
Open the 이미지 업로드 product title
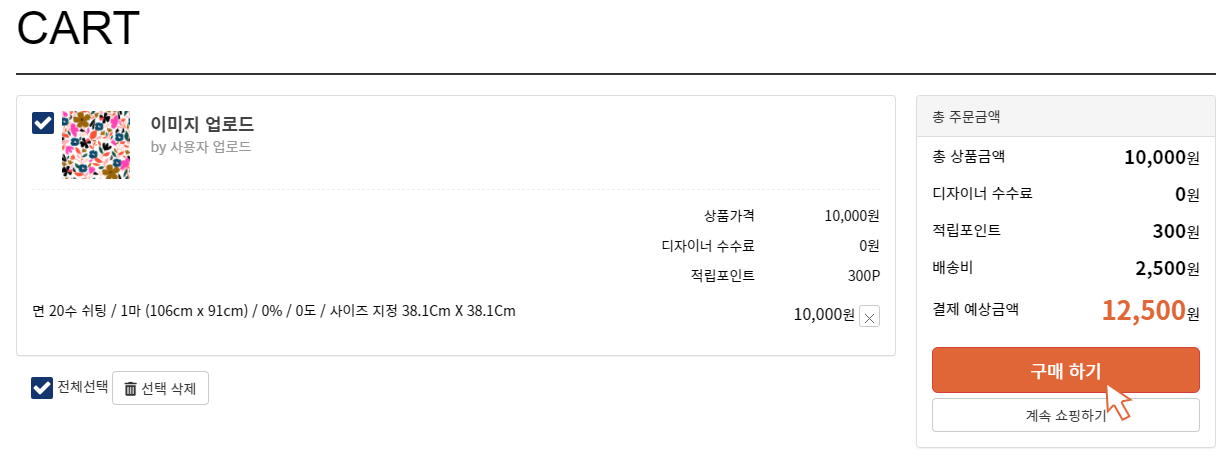(202, 124)
